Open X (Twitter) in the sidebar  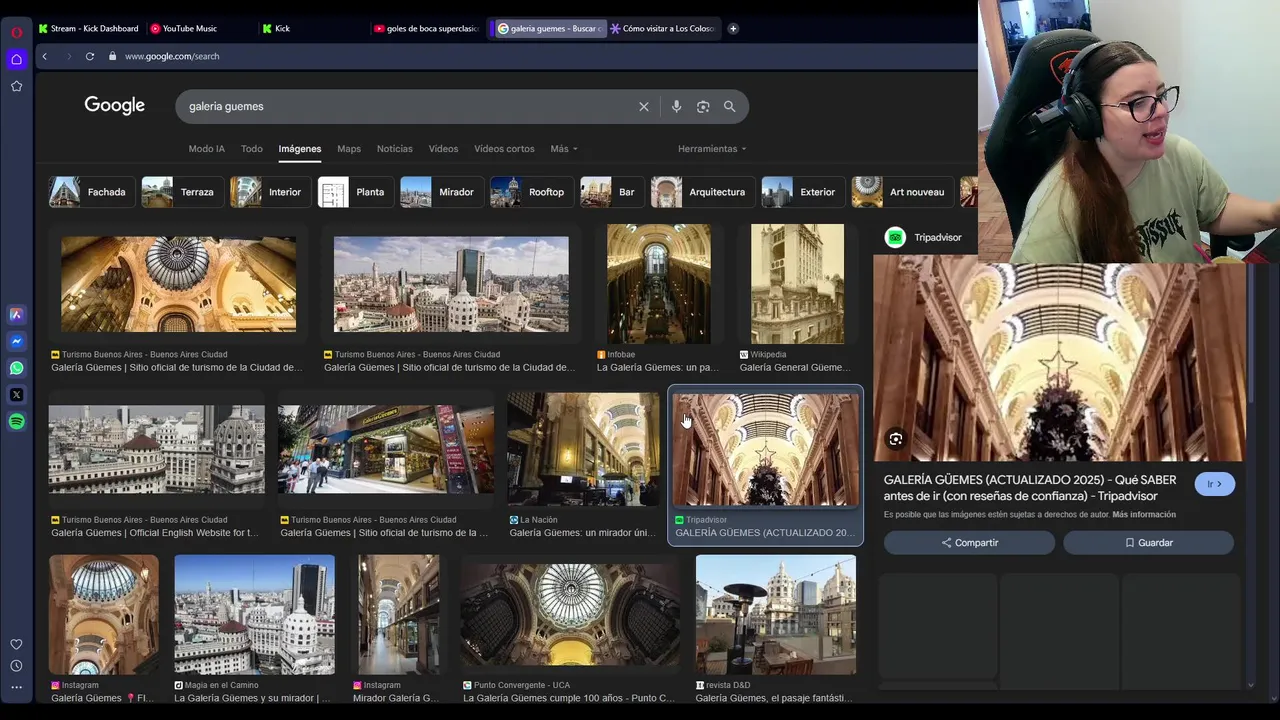click(16, 395)
